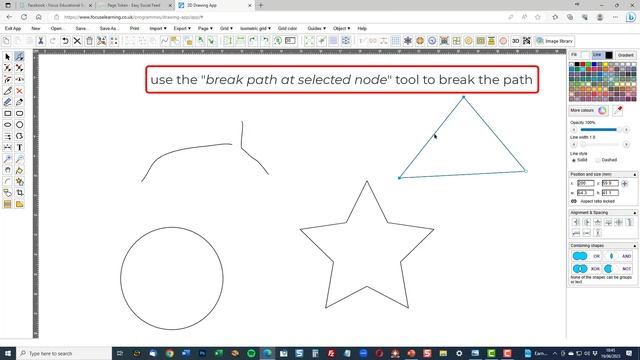This screenshot has height=360, width=640.
Task: Switch to Fill colour mode
Action: (x=574, y=55)
